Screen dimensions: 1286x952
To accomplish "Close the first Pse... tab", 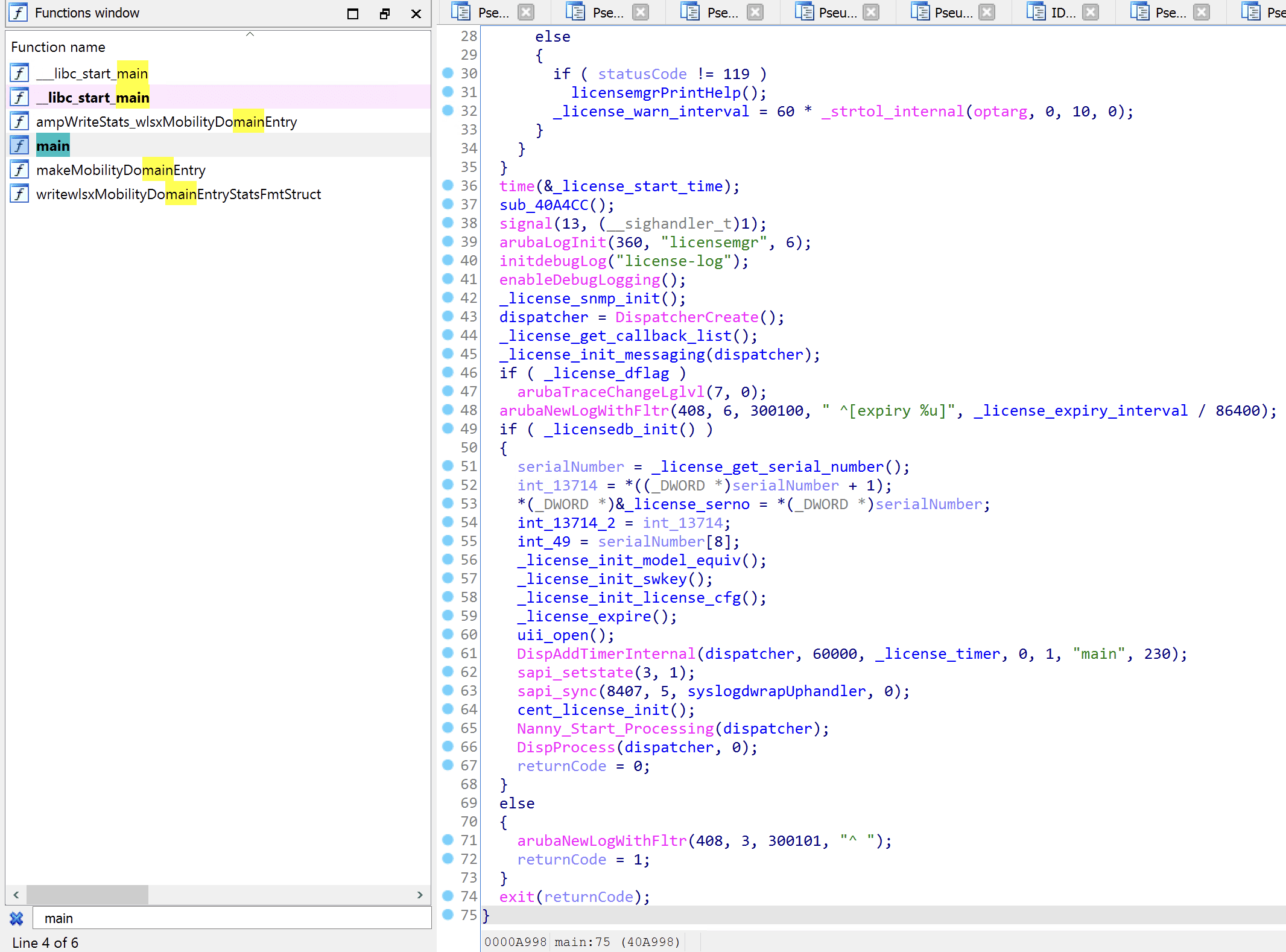I will click(526, 12).
